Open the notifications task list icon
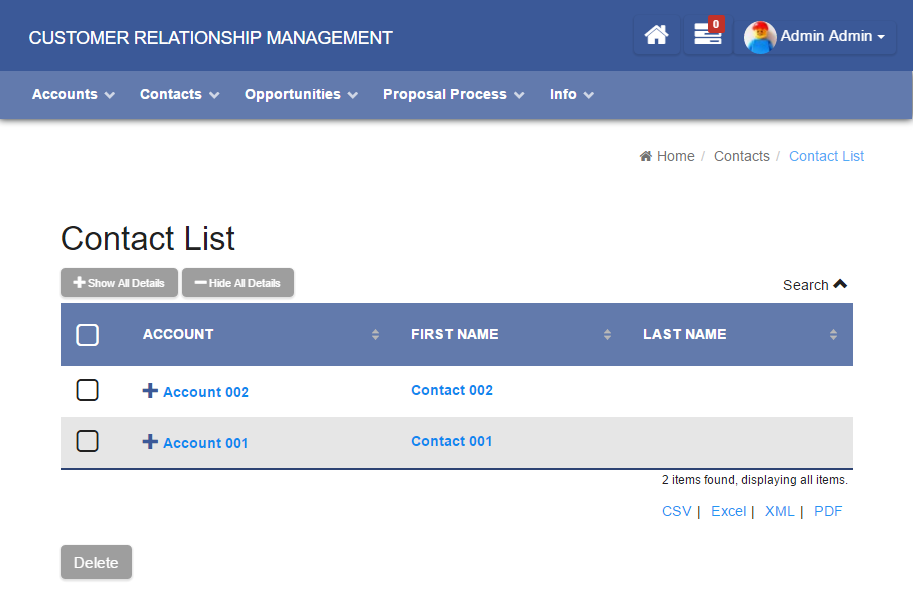Viewport: 913px width, 597px height. click(707, 36)
